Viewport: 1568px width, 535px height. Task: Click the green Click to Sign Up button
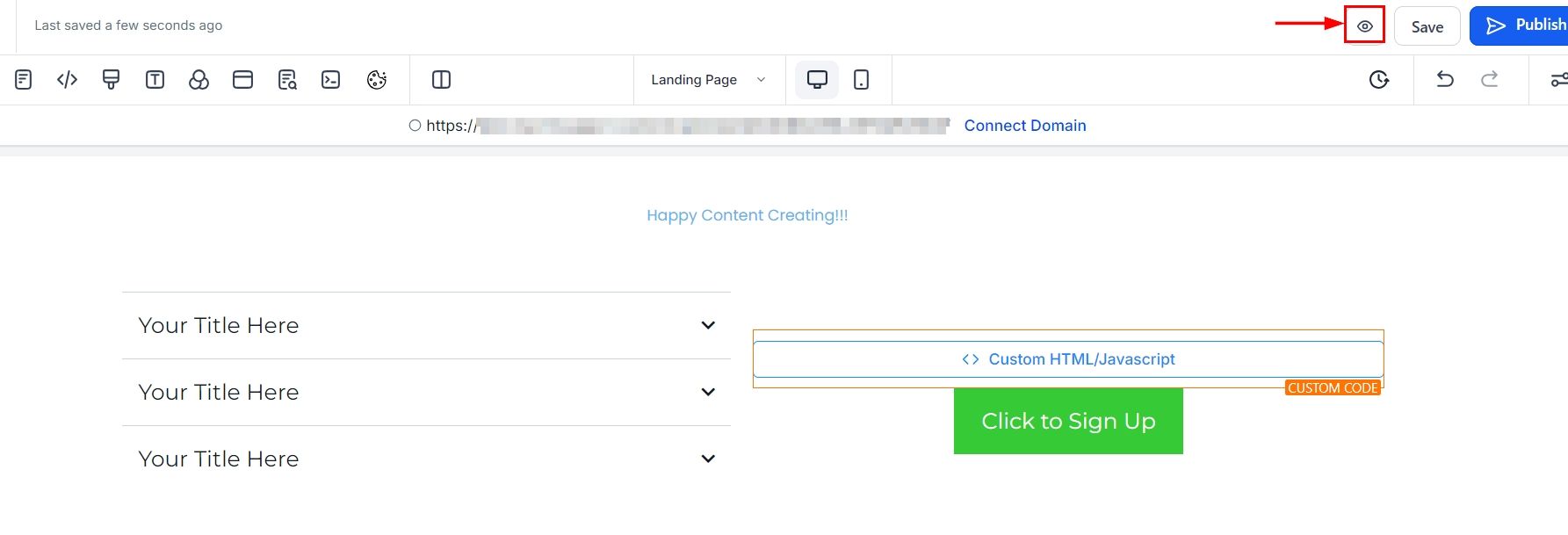tap(1068, 422)
